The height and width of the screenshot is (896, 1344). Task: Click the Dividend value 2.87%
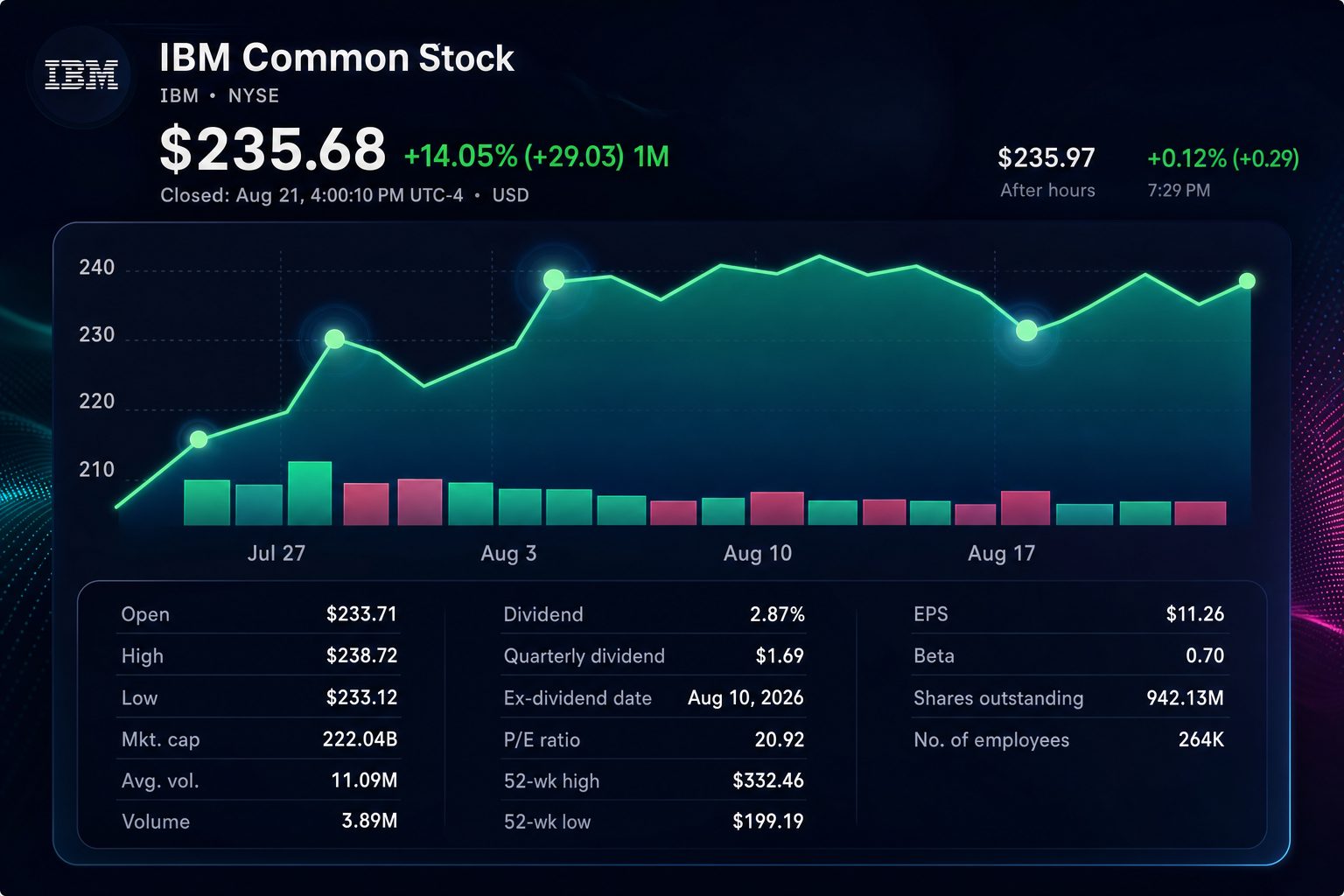click(777, 614)
